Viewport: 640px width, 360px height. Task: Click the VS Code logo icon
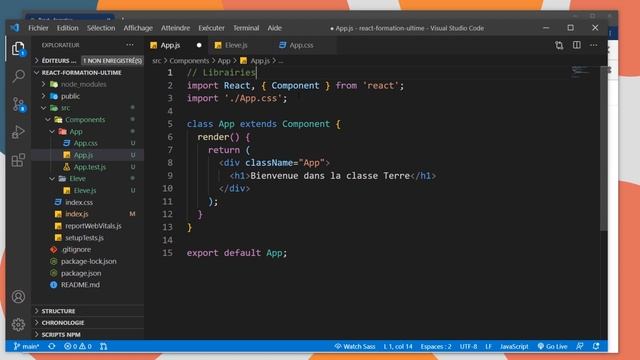15,28
